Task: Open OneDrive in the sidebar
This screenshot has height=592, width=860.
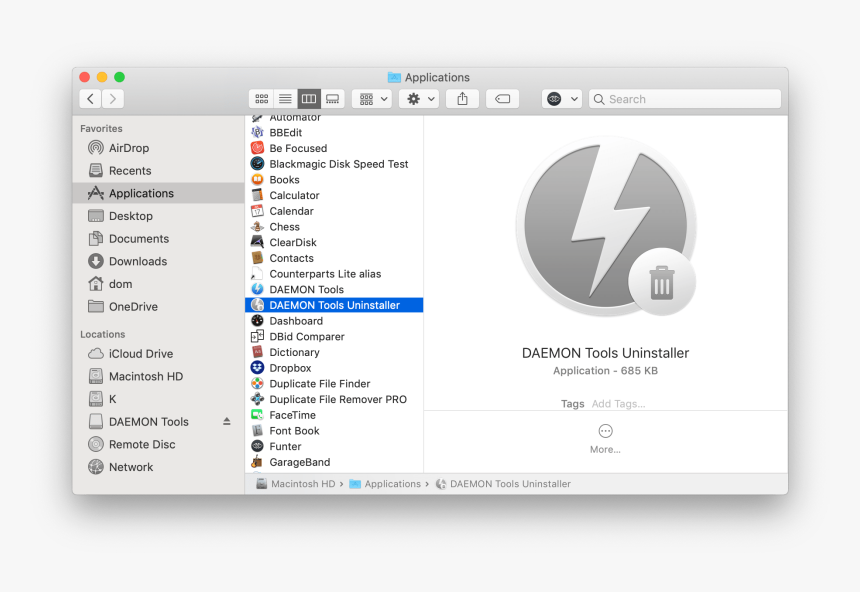Action: [x=158, y=307]
